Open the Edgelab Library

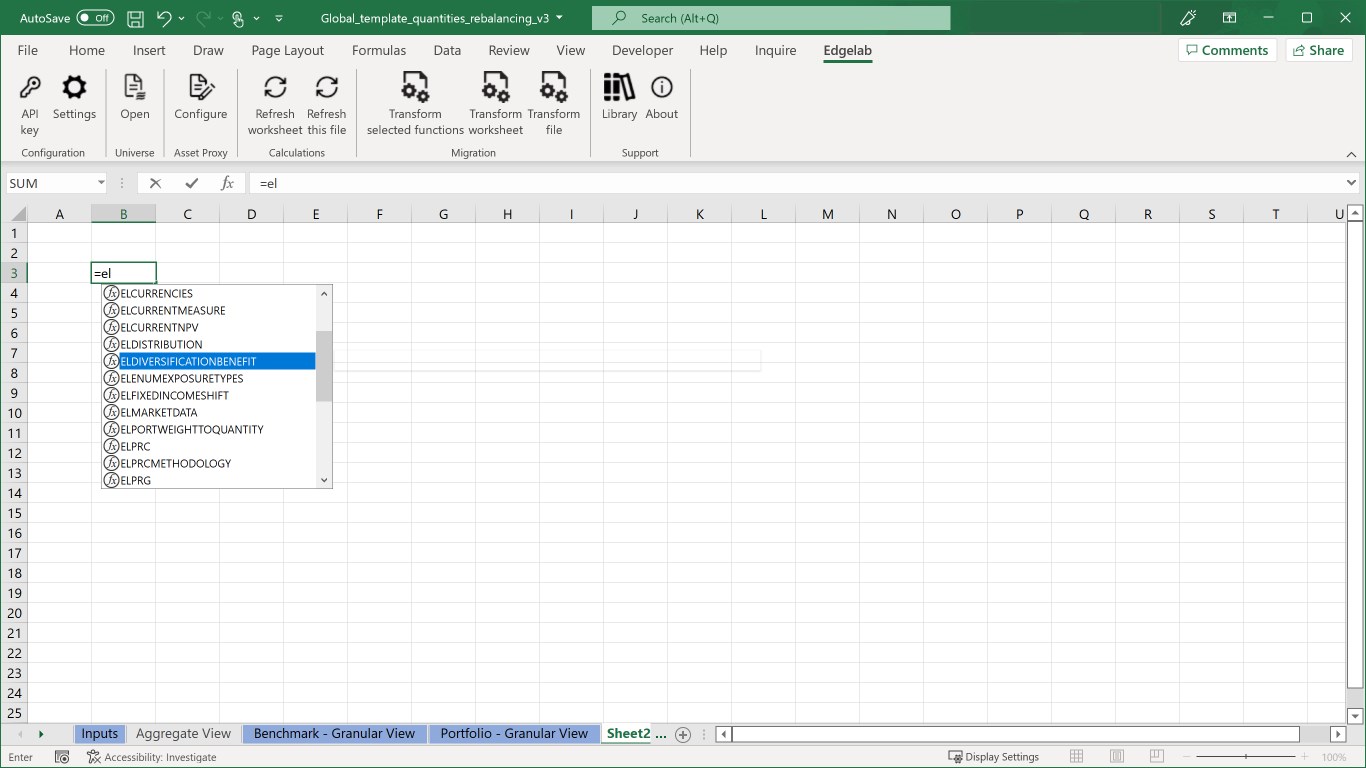[619, 98]
